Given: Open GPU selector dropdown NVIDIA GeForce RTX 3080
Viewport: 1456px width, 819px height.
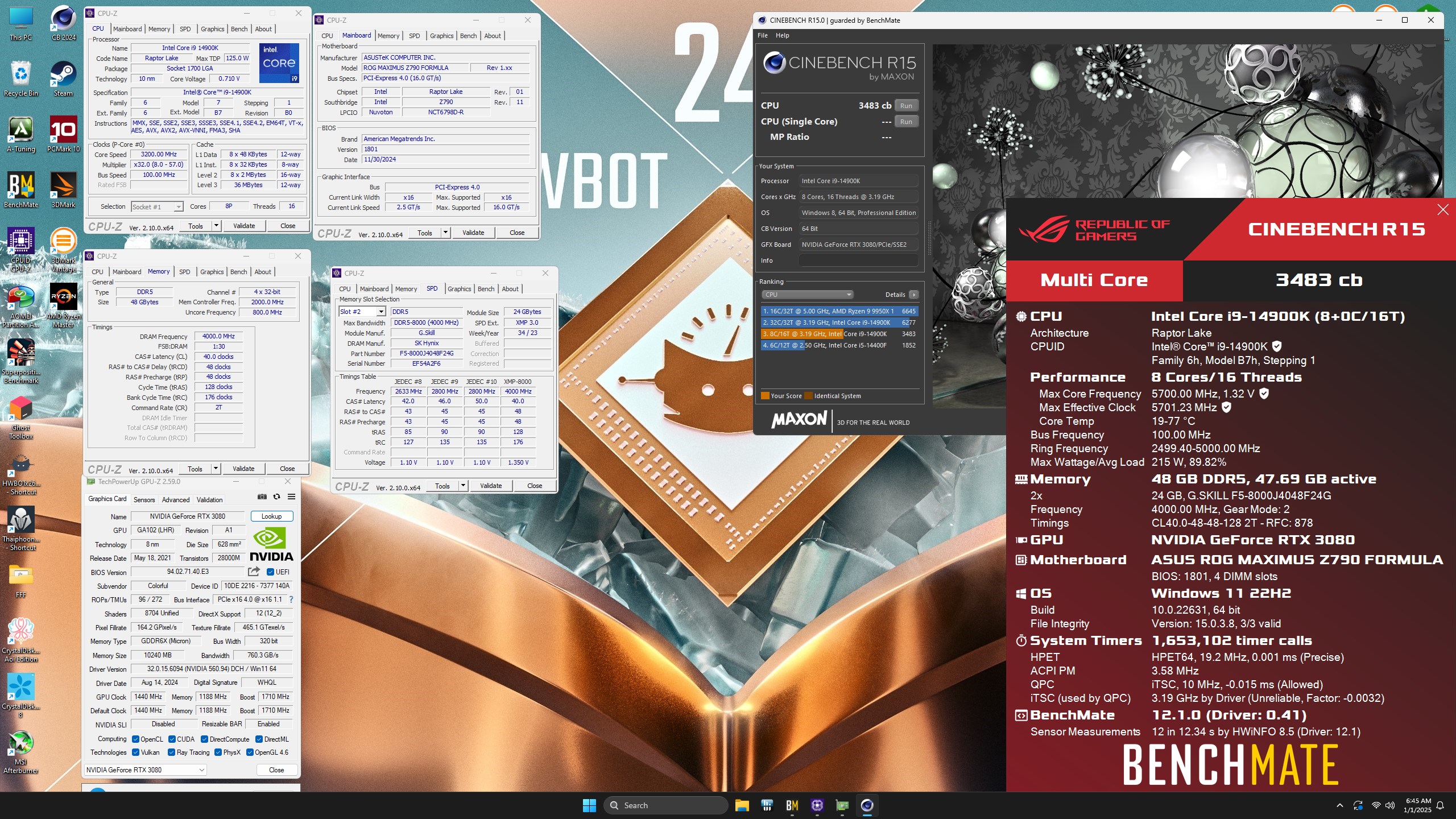Looking at the screenshot, I should click(146, 770).
